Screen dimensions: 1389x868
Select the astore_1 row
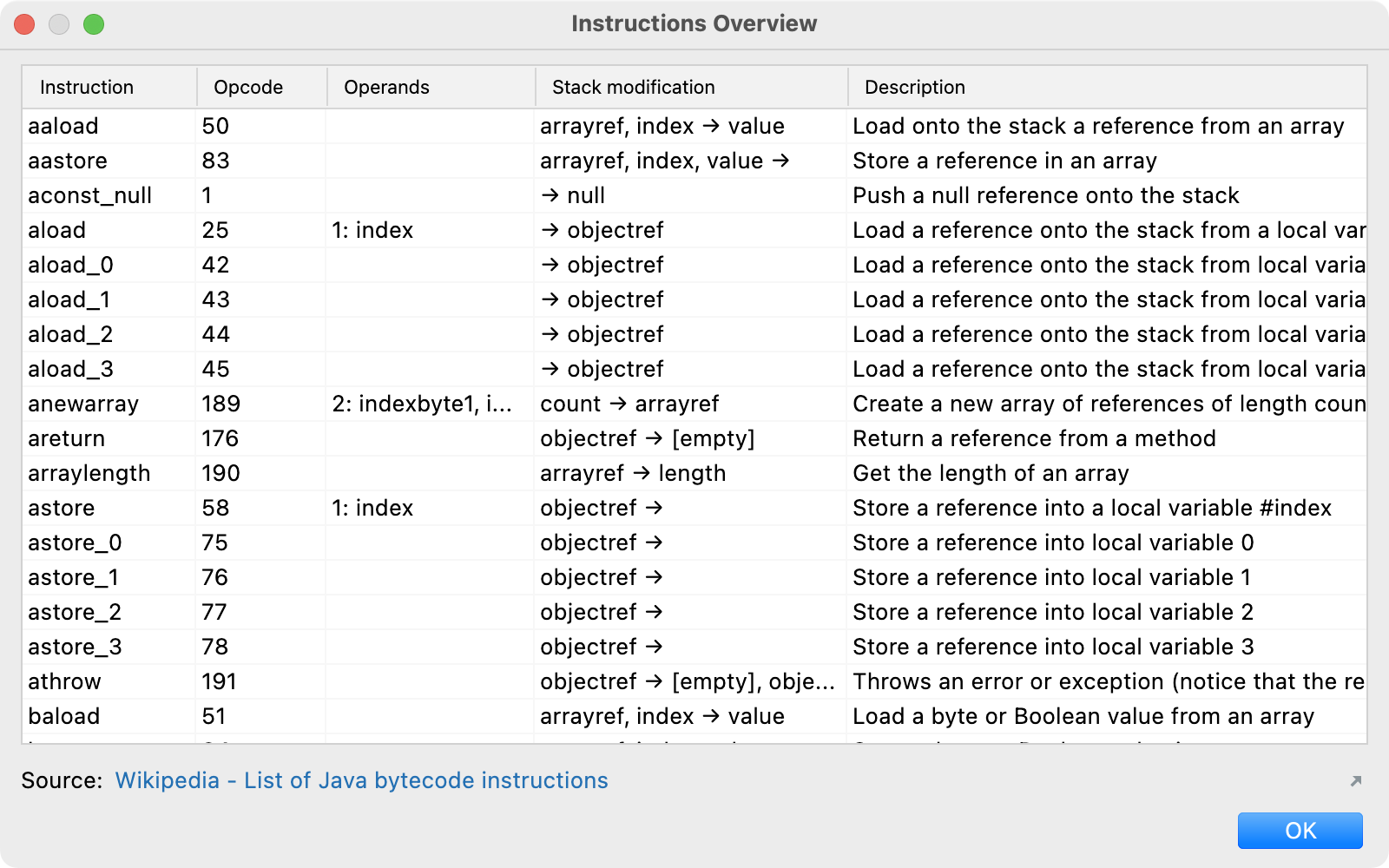[694, 577]
